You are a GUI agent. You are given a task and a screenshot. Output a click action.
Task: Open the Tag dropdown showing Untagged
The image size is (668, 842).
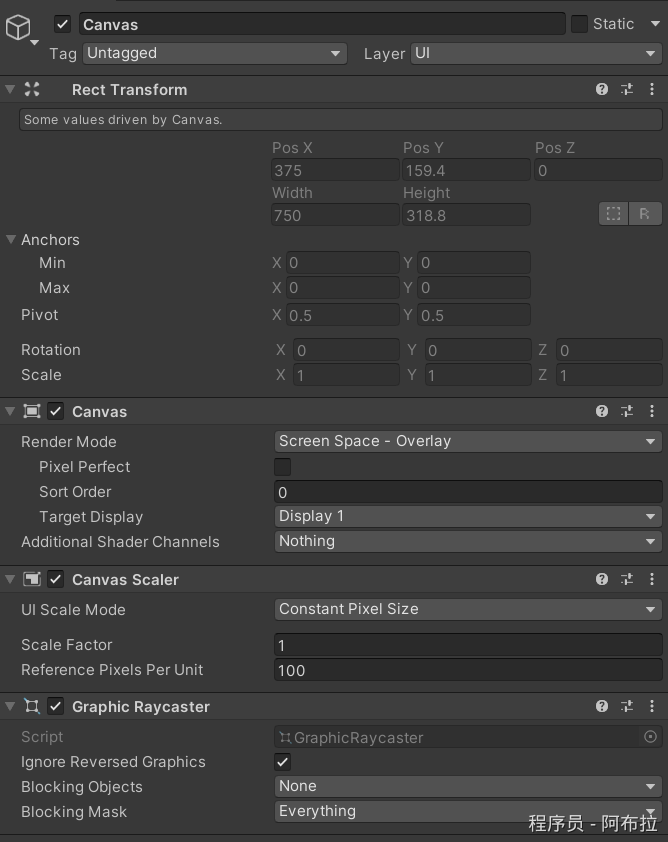tap(214, 53)
